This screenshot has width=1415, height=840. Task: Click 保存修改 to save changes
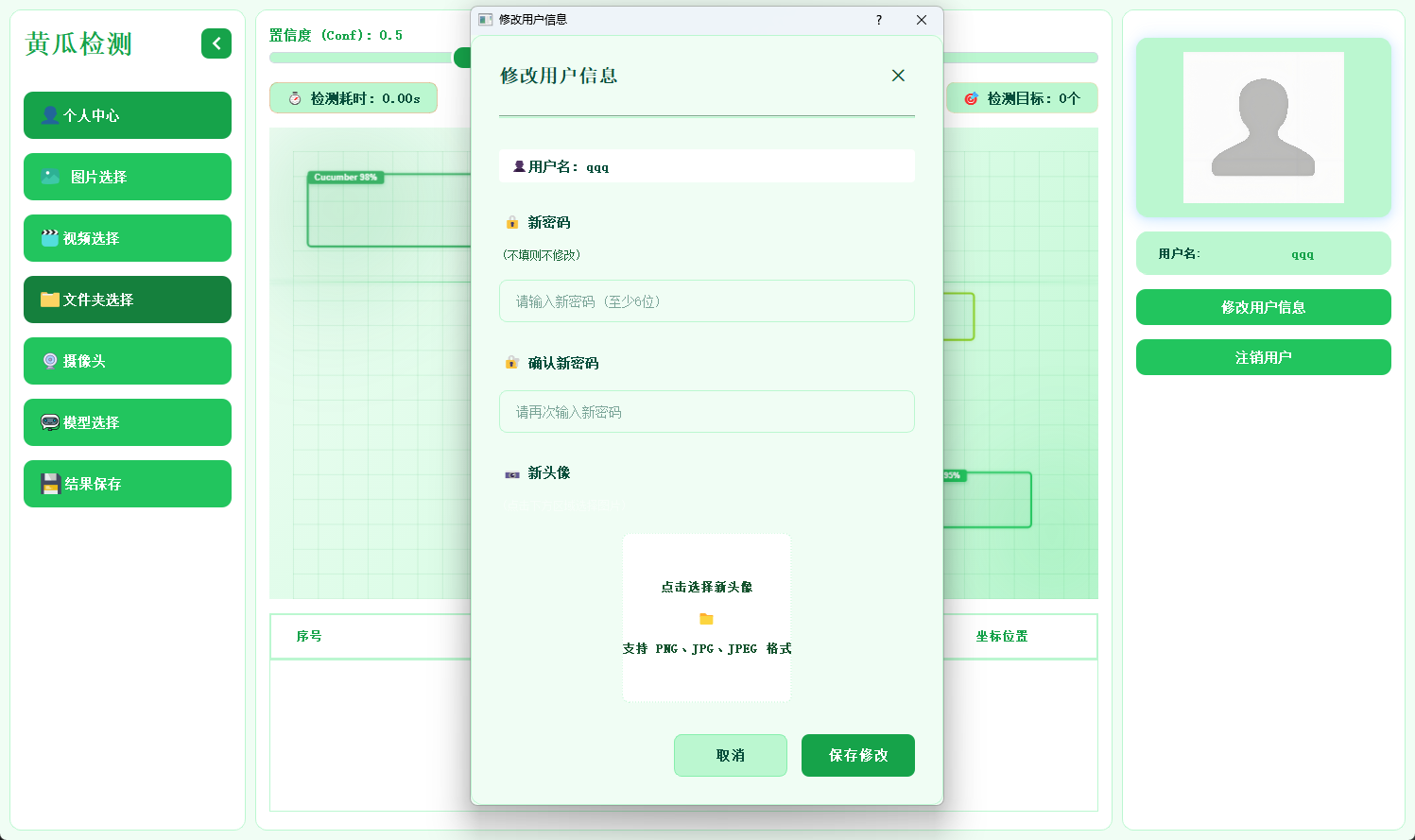click(858, 755)
